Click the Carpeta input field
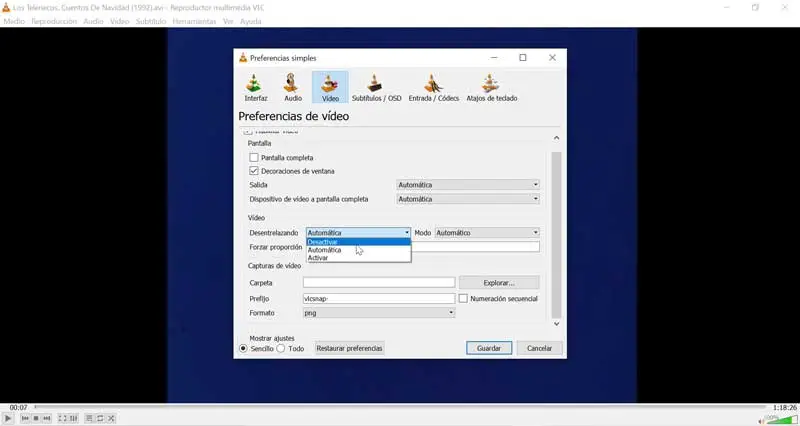 (x=379, y=283)
